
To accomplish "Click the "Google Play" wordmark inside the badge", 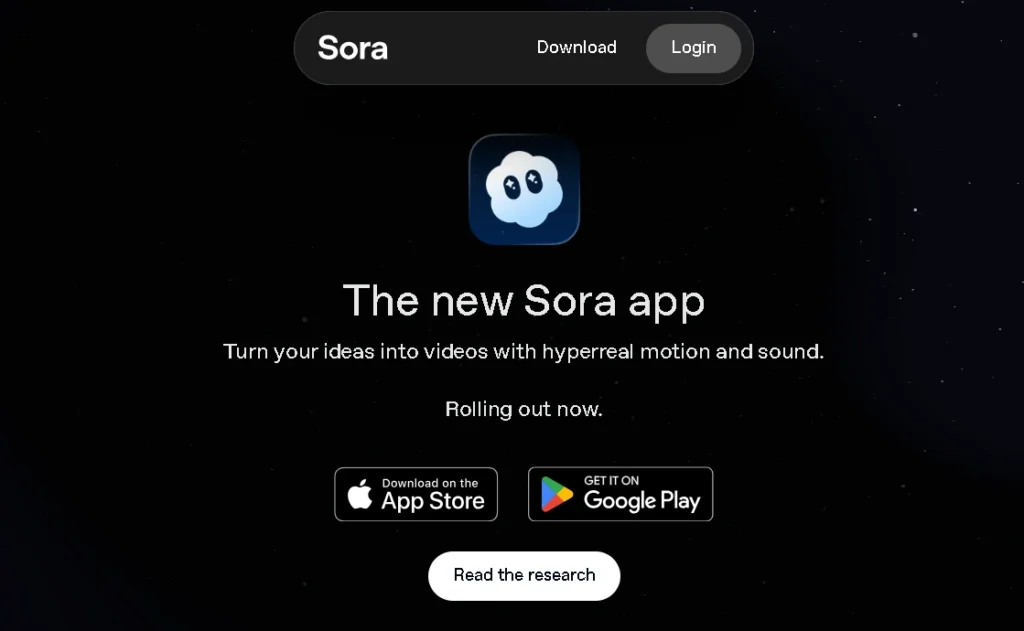I will coord(642,501).
